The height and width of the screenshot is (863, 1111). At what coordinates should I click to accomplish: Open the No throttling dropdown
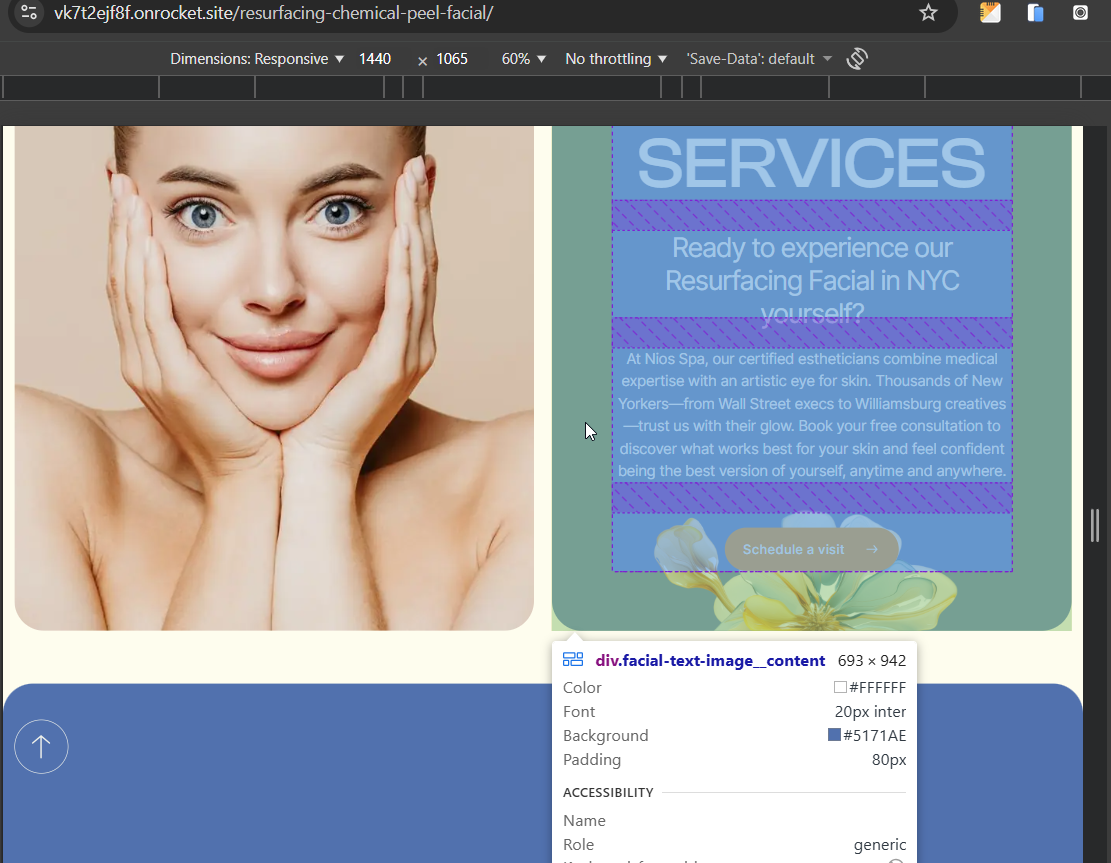[616, 59]
